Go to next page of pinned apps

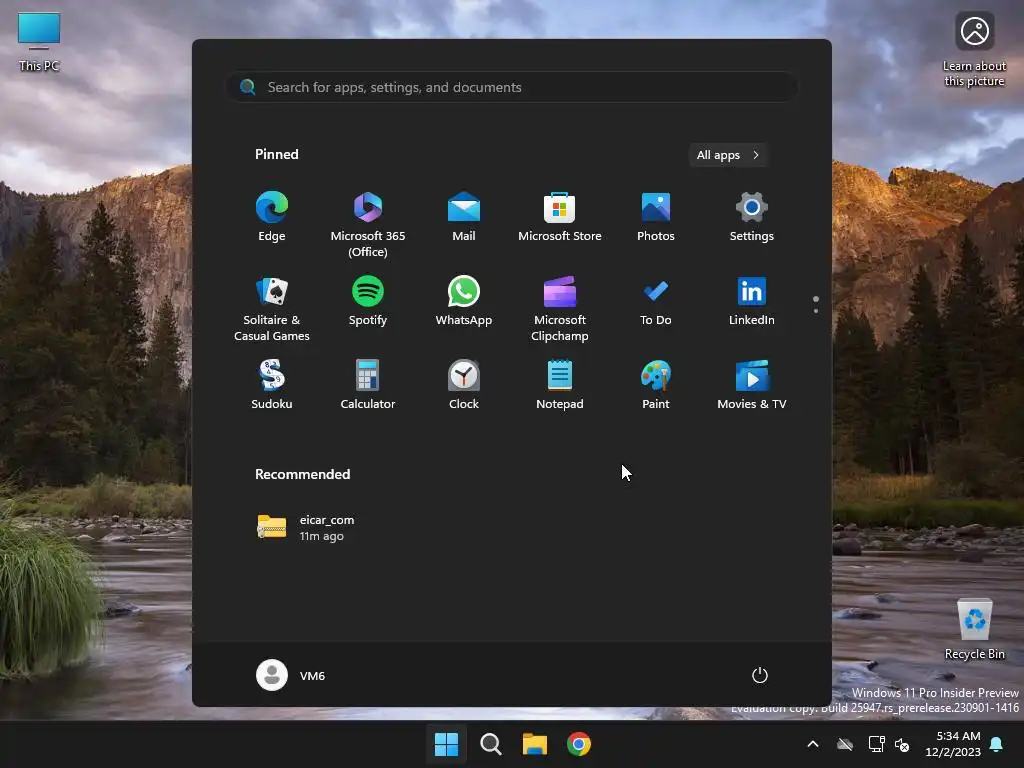[x=816, y=310]
